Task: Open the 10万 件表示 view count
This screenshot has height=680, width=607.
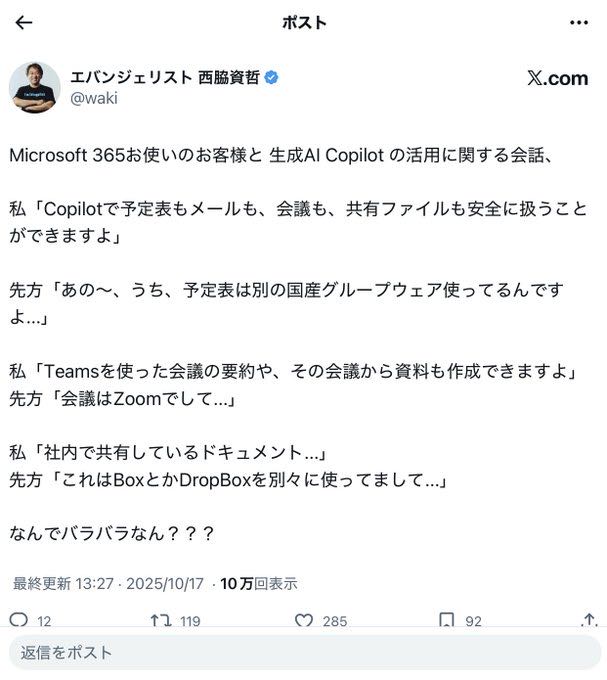Action: tap(258, 583)
